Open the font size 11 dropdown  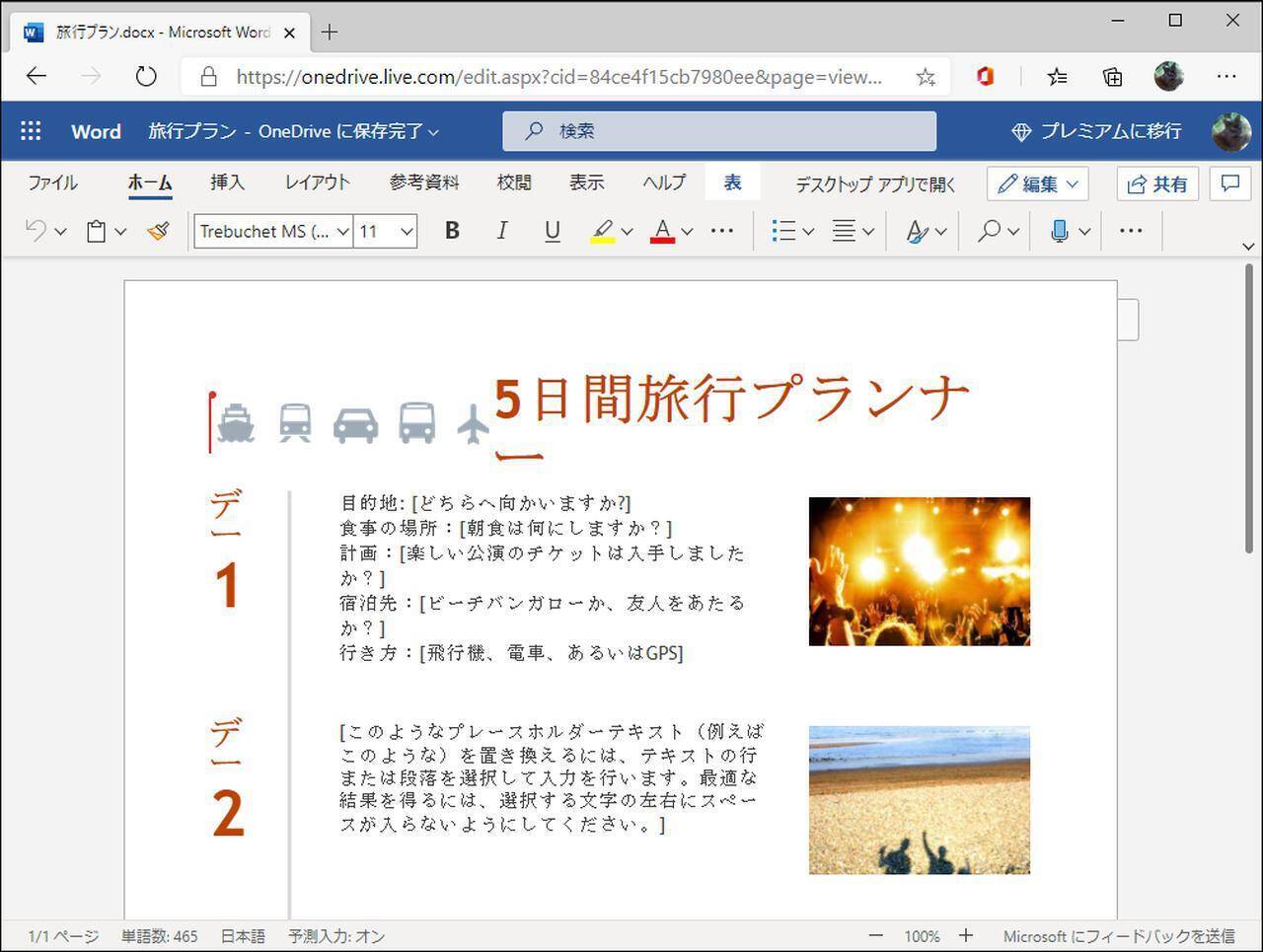(x=406, y=232)
